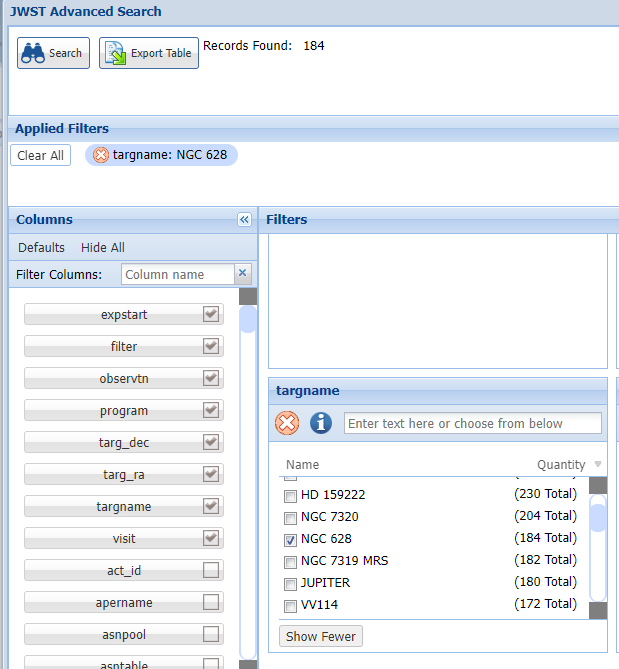This screenshot has height=669, width=619.
Task: Check the NGC 7320 target
Action: click(291, 518)
